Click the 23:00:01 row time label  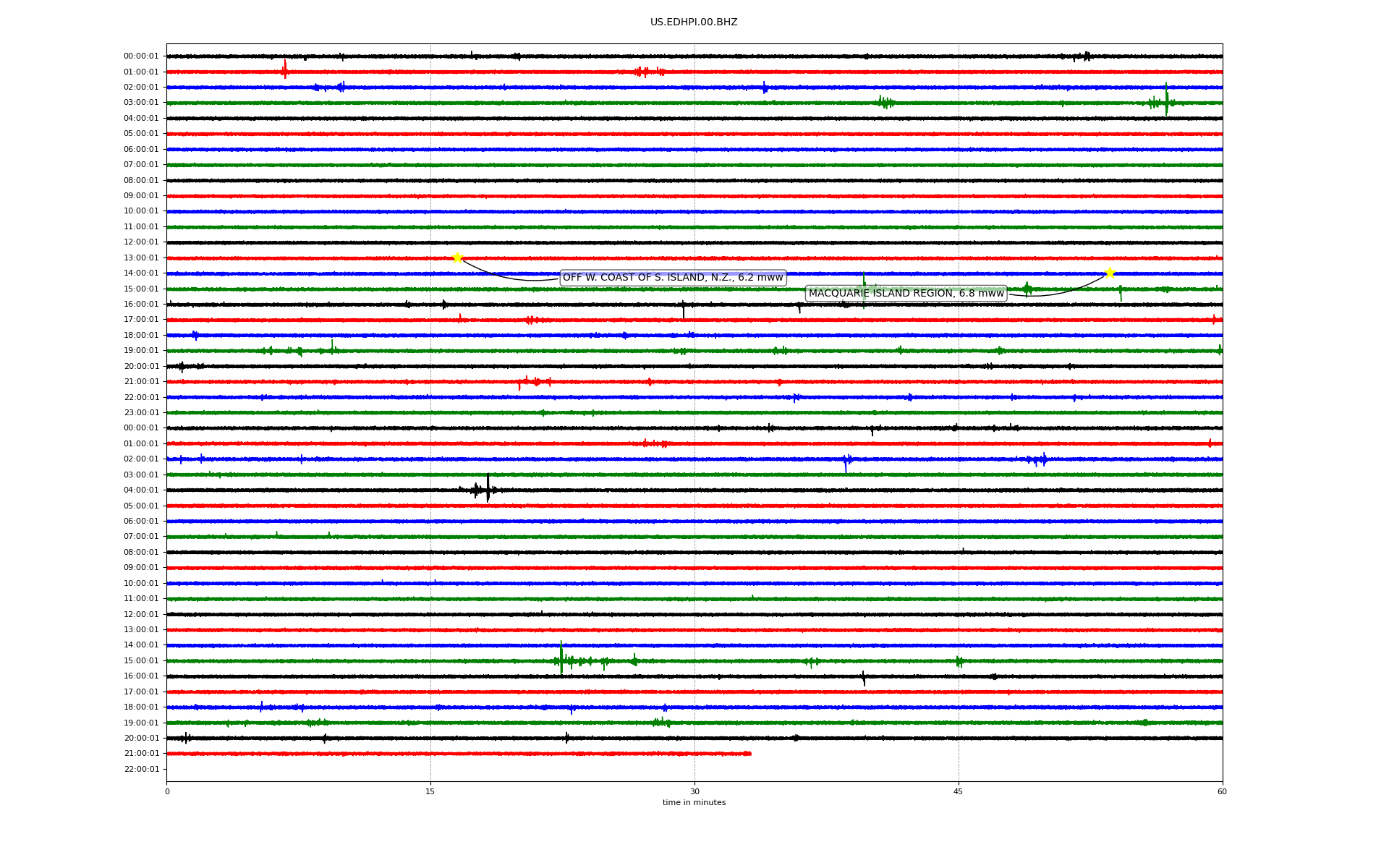(x=141, y=413)
